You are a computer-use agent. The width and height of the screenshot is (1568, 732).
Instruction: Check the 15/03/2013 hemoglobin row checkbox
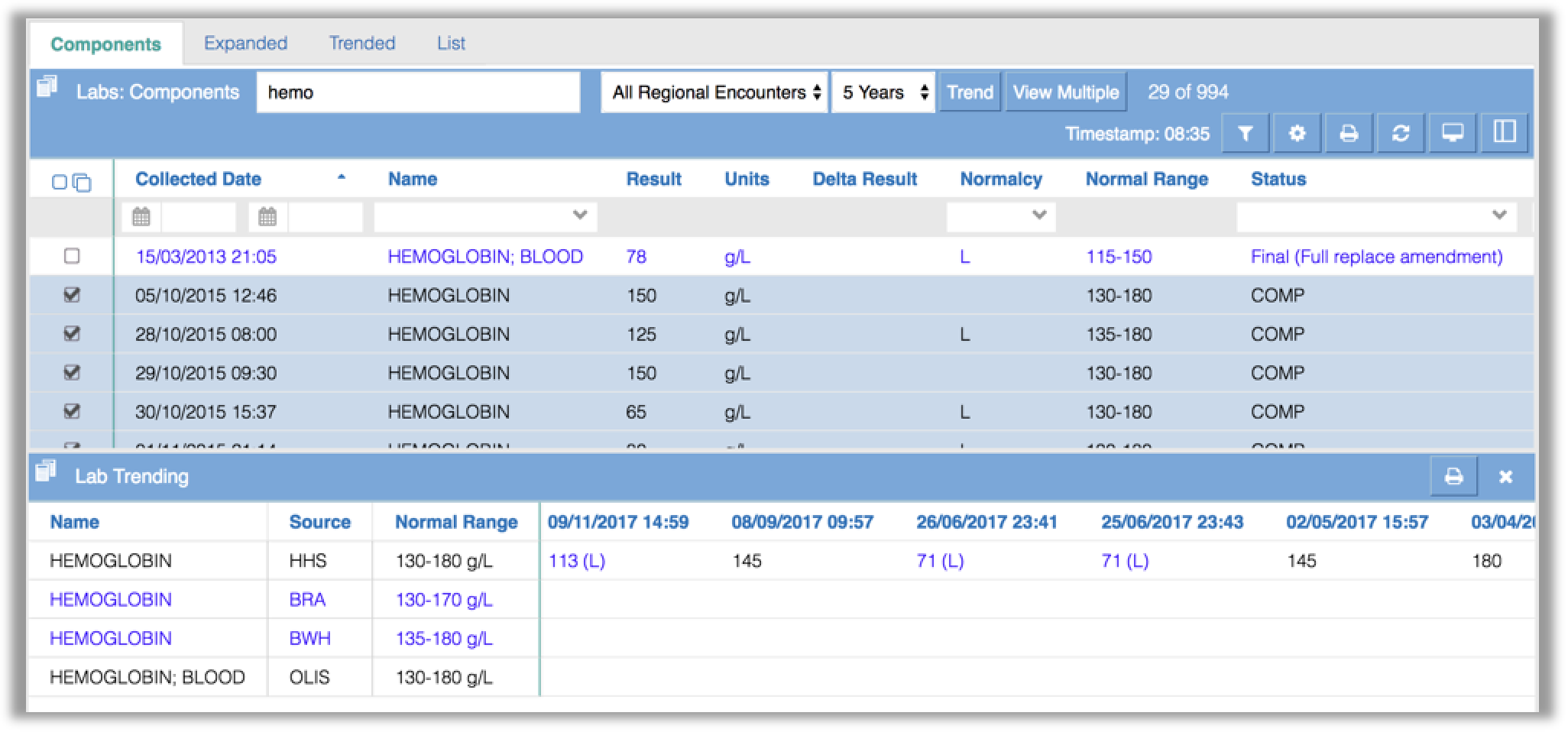(72, 256)
